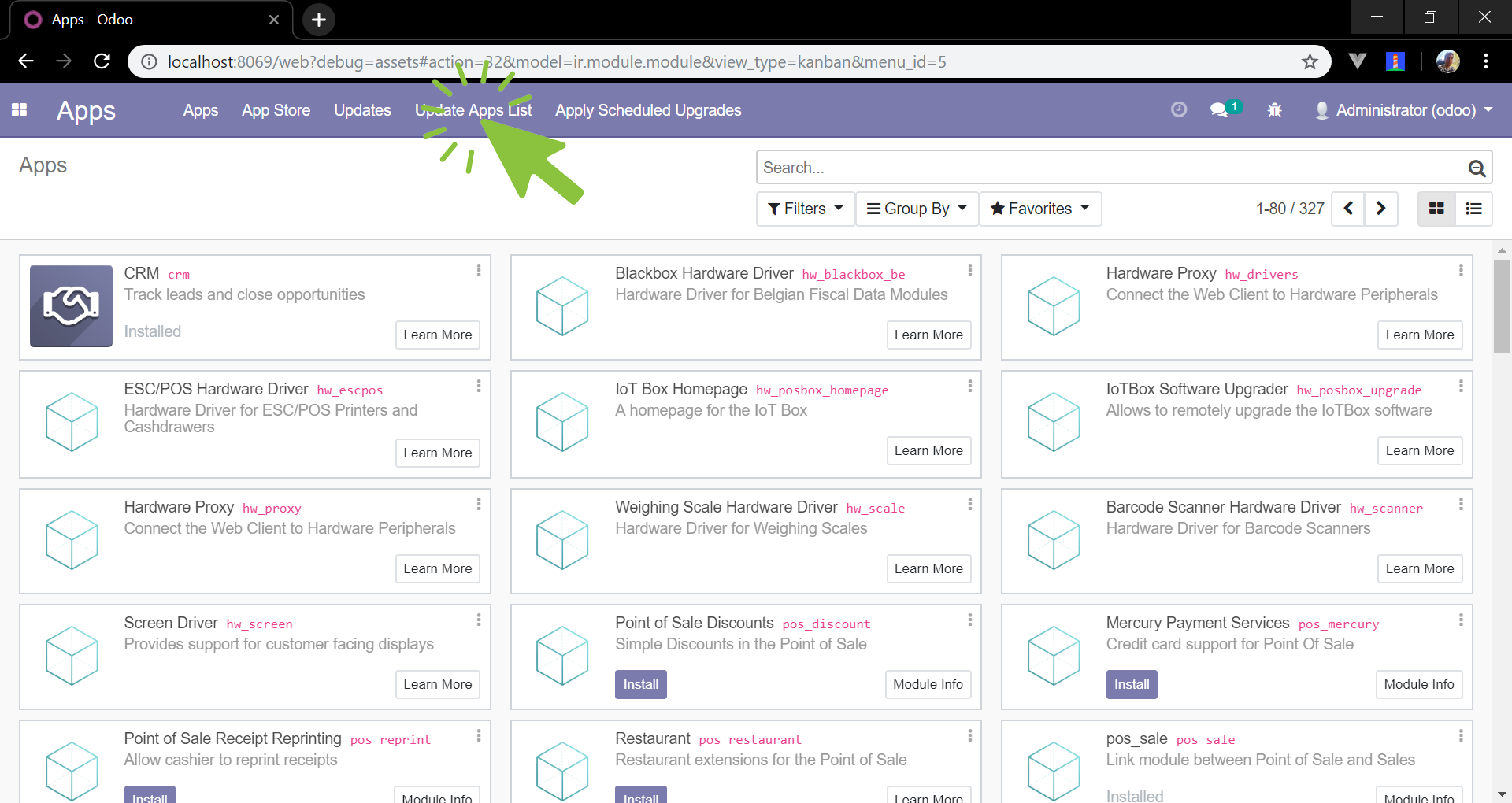Screen dimensions: 1512x803
Task: Click the Mercury Payment Services cube icon
Action: (x=1054, y=656)
